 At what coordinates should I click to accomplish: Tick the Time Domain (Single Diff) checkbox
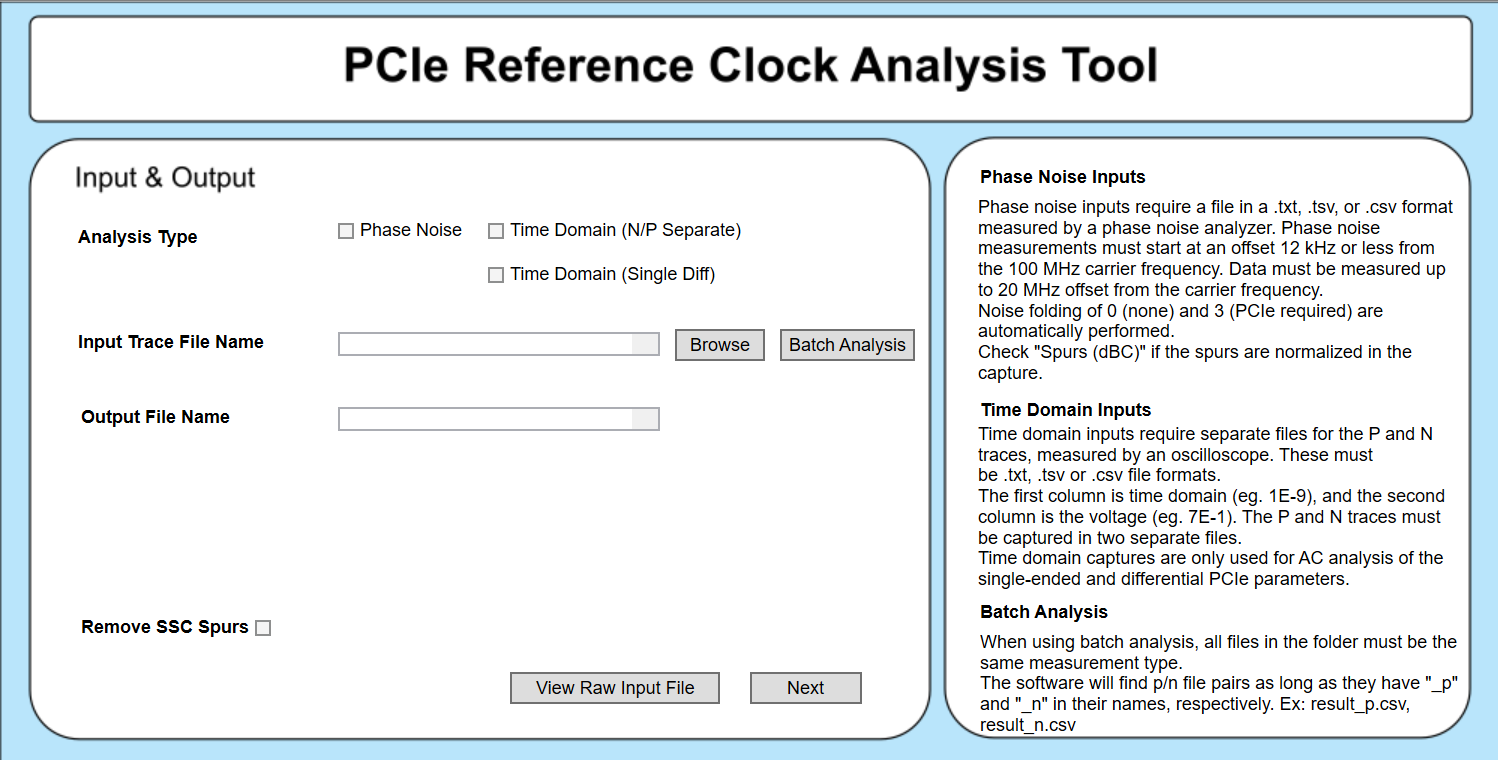point(496,275)
